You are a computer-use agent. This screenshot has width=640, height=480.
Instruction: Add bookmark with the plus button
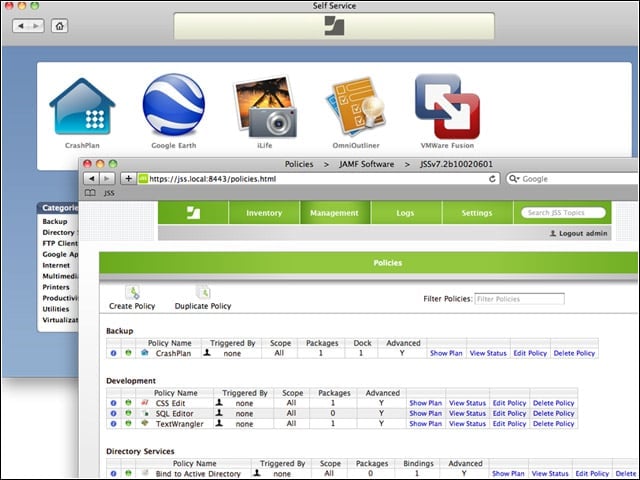[128, 178]
